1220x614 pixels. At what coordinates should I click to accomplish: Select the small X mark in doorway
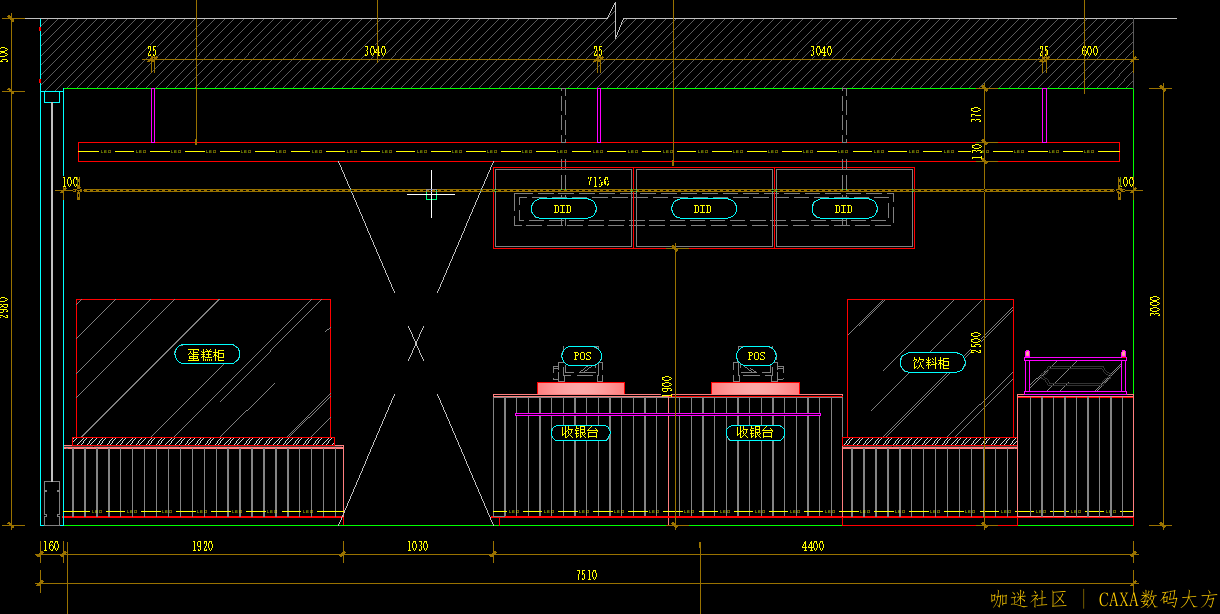click(416, 343)
